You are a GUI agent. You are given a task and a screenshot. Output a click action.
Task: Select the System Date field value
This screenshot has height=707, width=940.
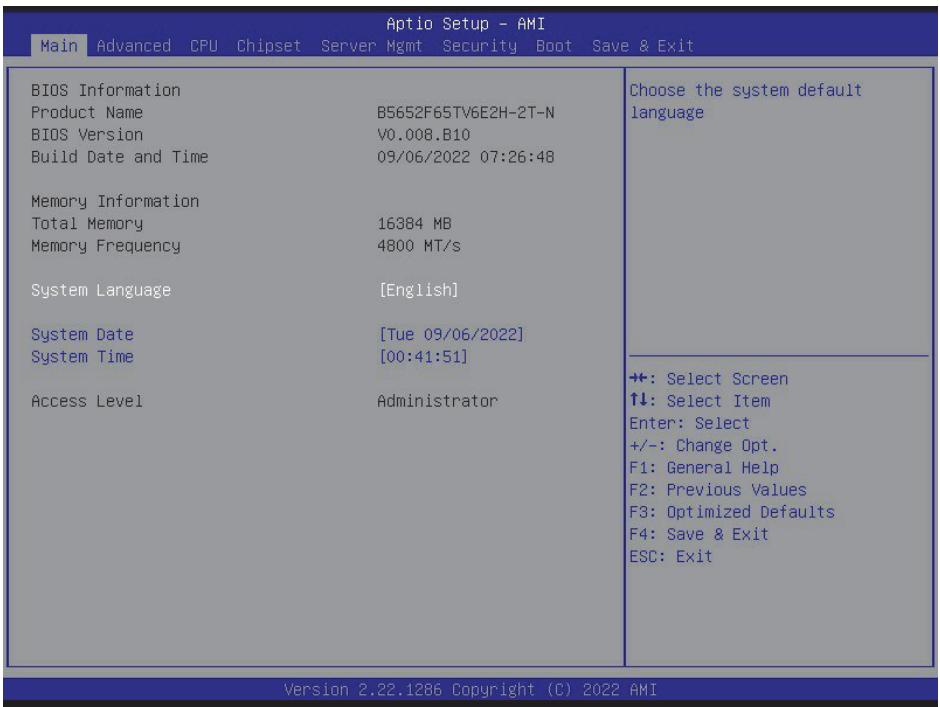[x=451, y=335]
